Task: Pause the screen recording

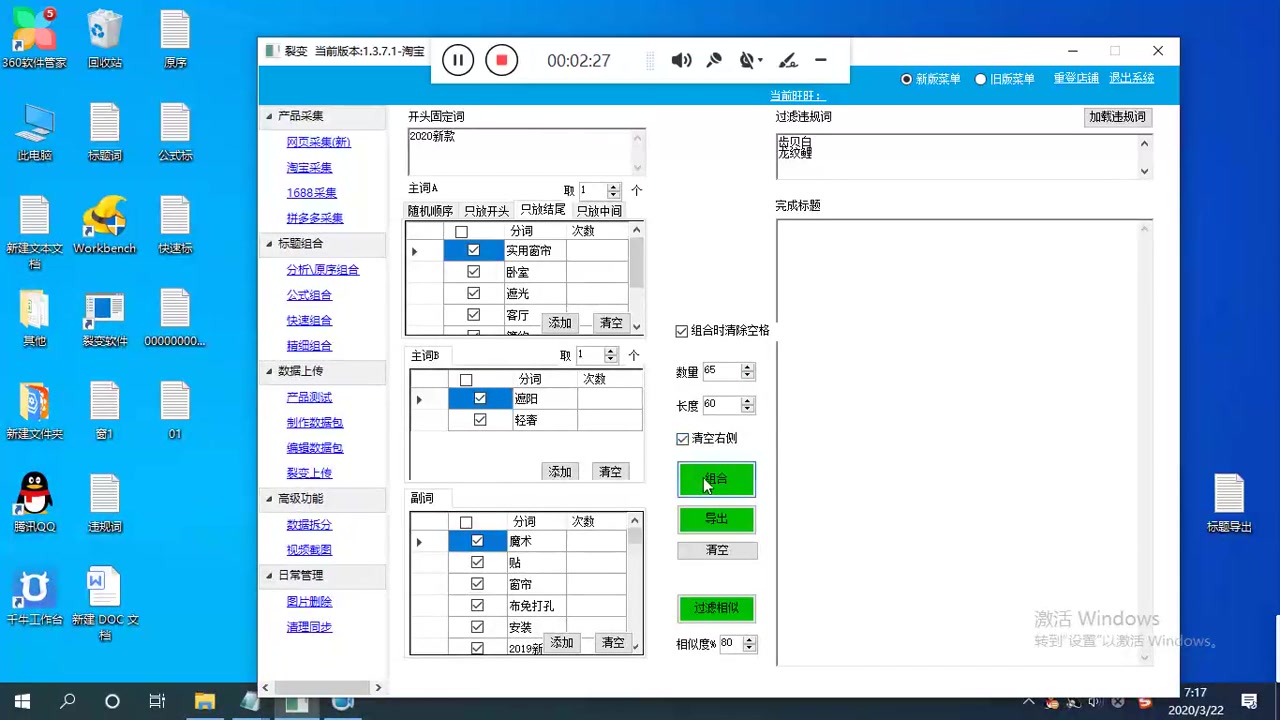Action: [458, 60]
